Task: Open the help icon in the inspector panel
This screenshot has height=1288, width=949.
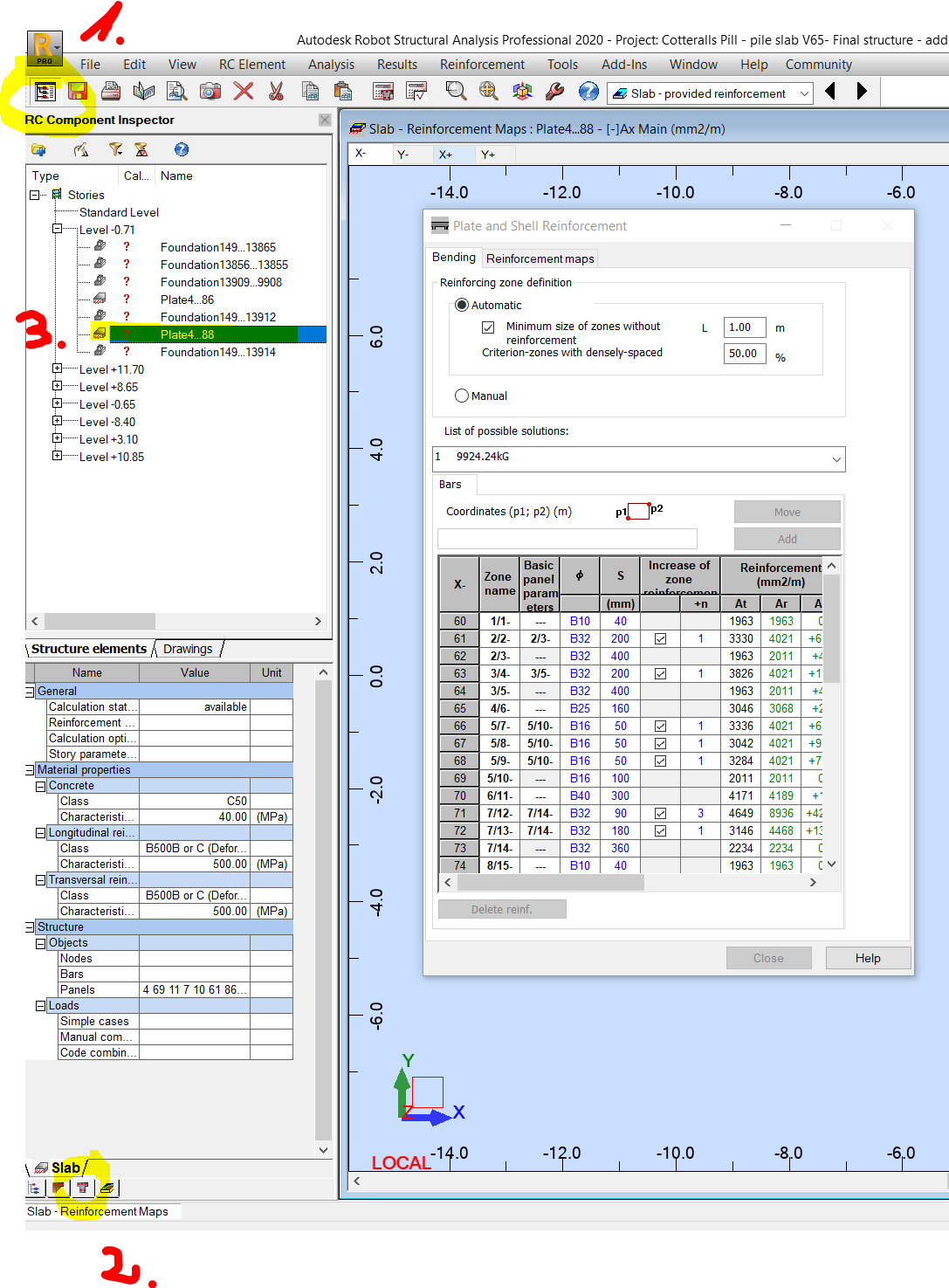Action: click(x=181, y=148)
